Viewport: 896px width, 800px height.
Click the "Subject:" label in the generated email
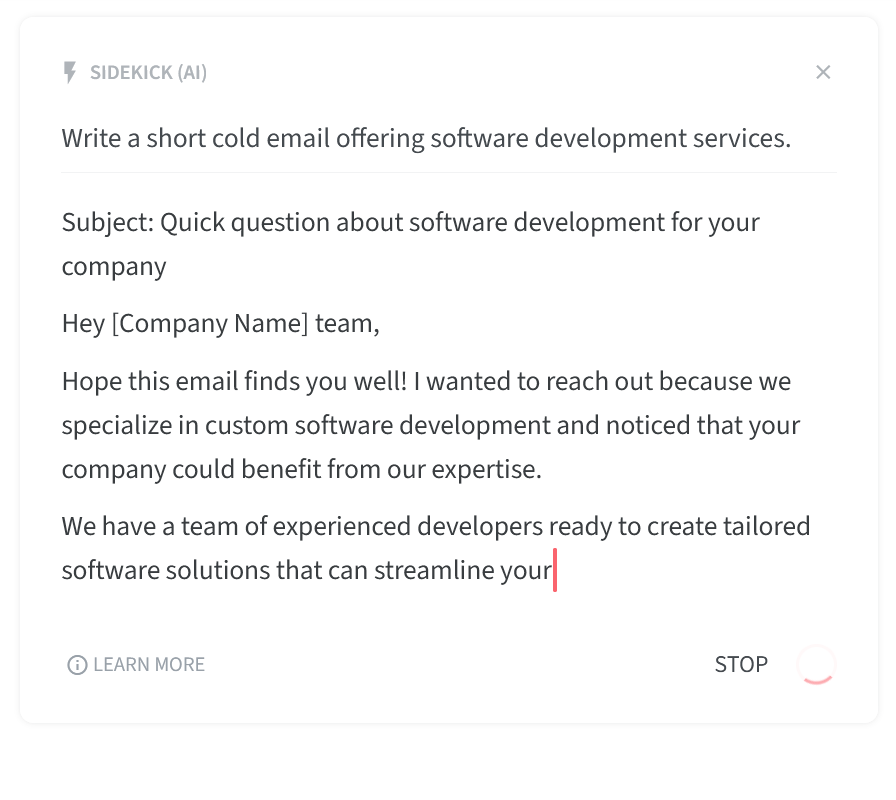click(108, 222)
